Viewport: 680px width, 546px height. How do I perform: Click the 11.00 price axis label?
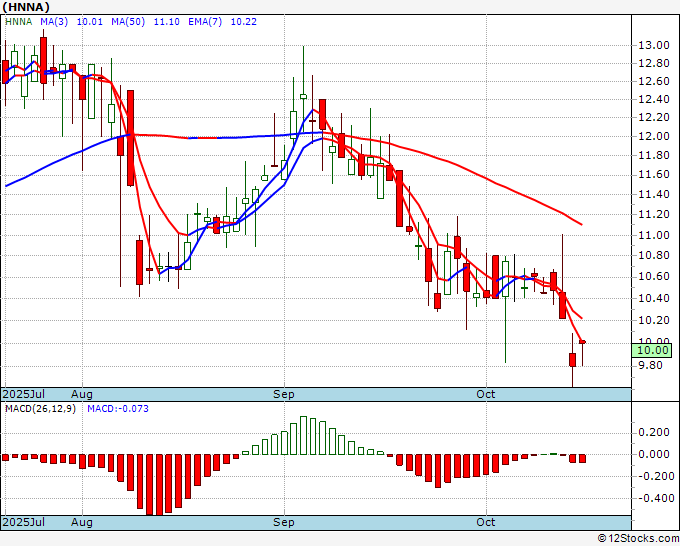pos(654,235)
